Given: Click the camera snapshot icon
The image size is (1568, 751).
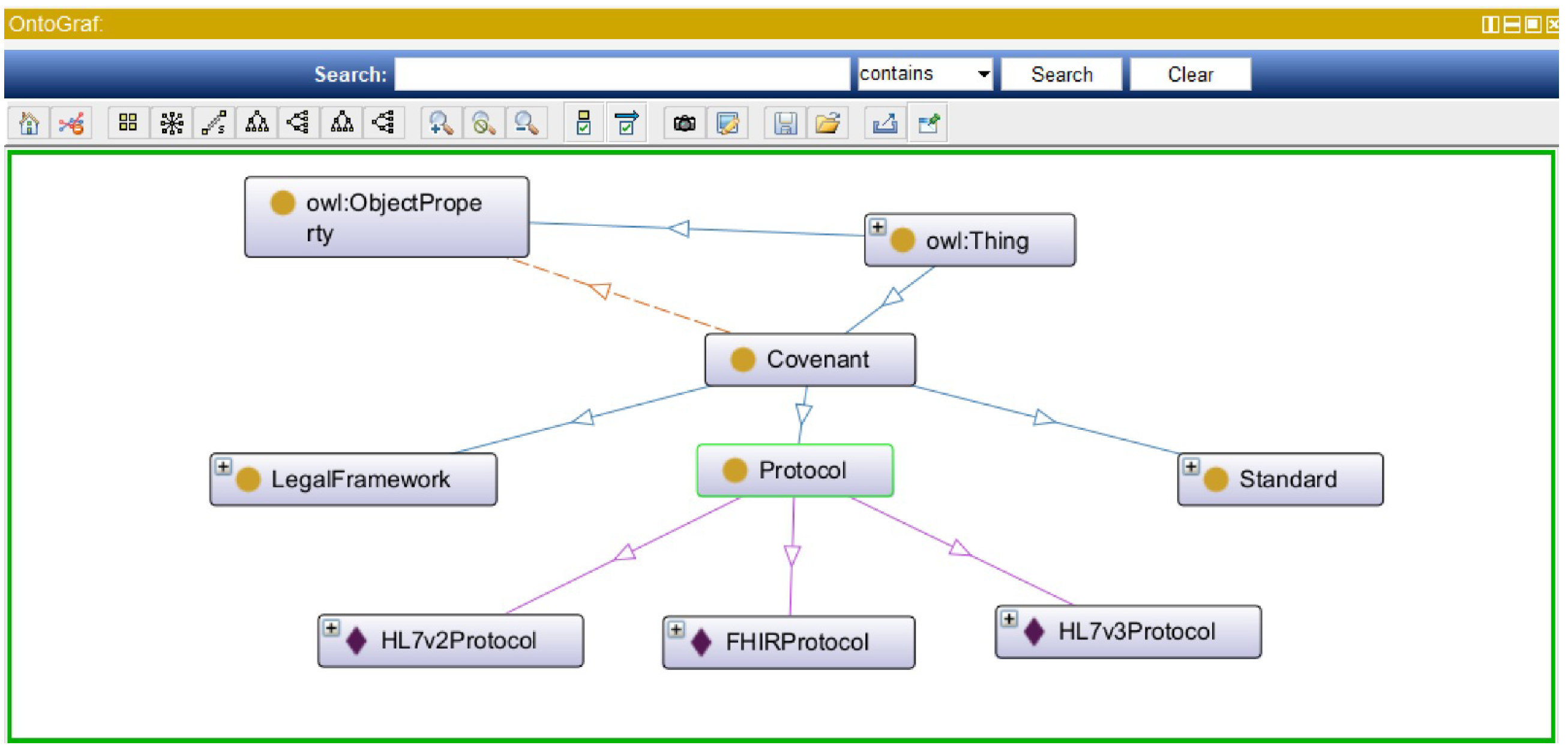Looking at the screenshot, I should (684, 124).
